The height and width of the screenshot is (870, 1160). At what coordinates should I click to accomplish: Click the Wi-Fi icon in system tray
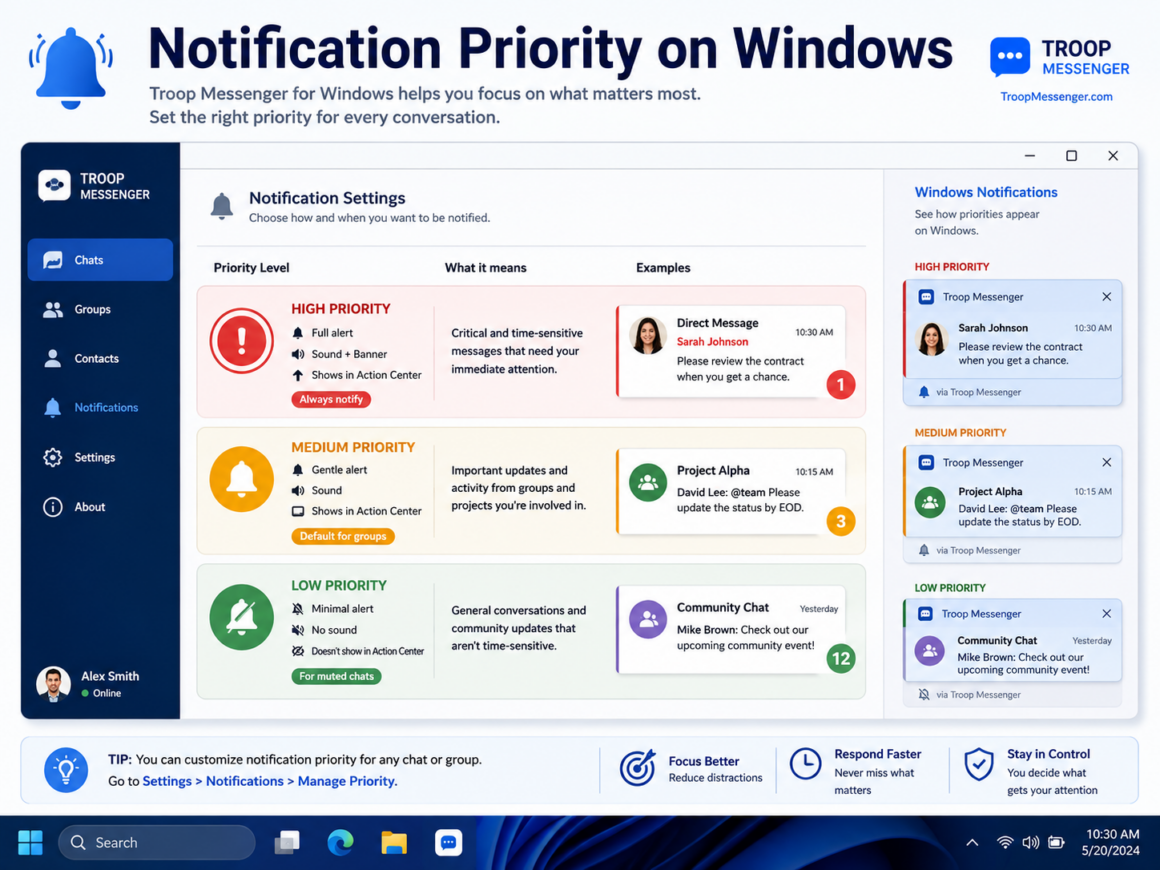tap(1005, 843)
